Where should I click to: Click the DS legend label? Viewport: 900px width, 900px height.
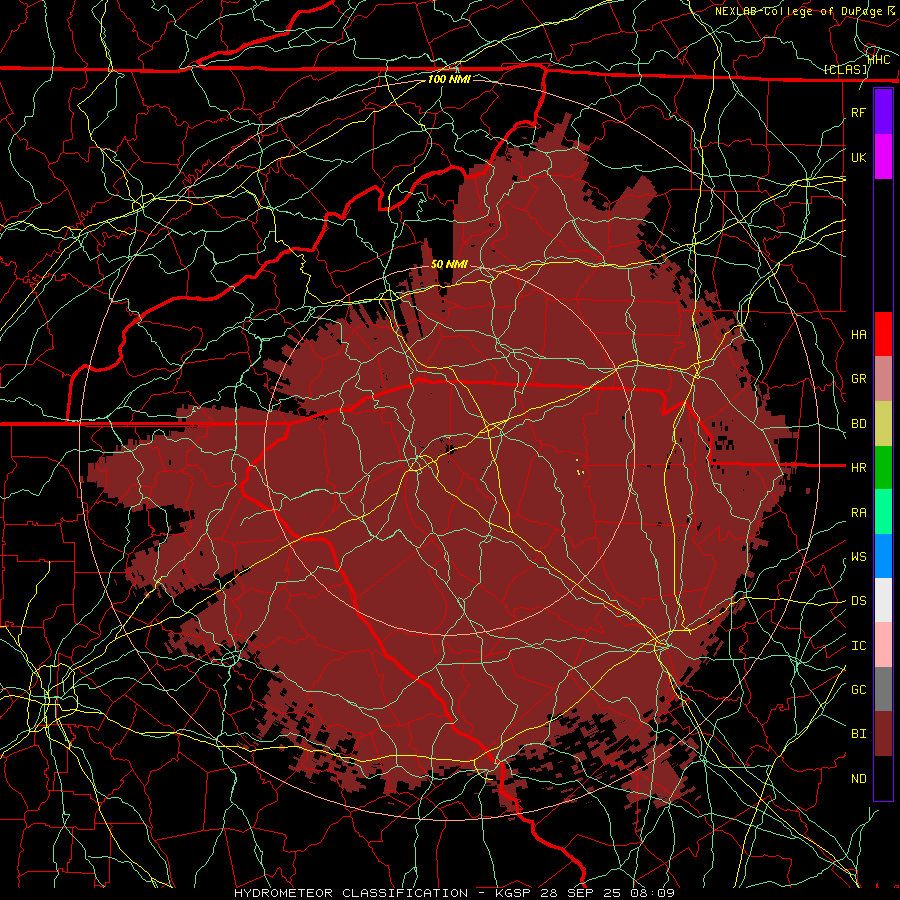click(x=858, y=600)
